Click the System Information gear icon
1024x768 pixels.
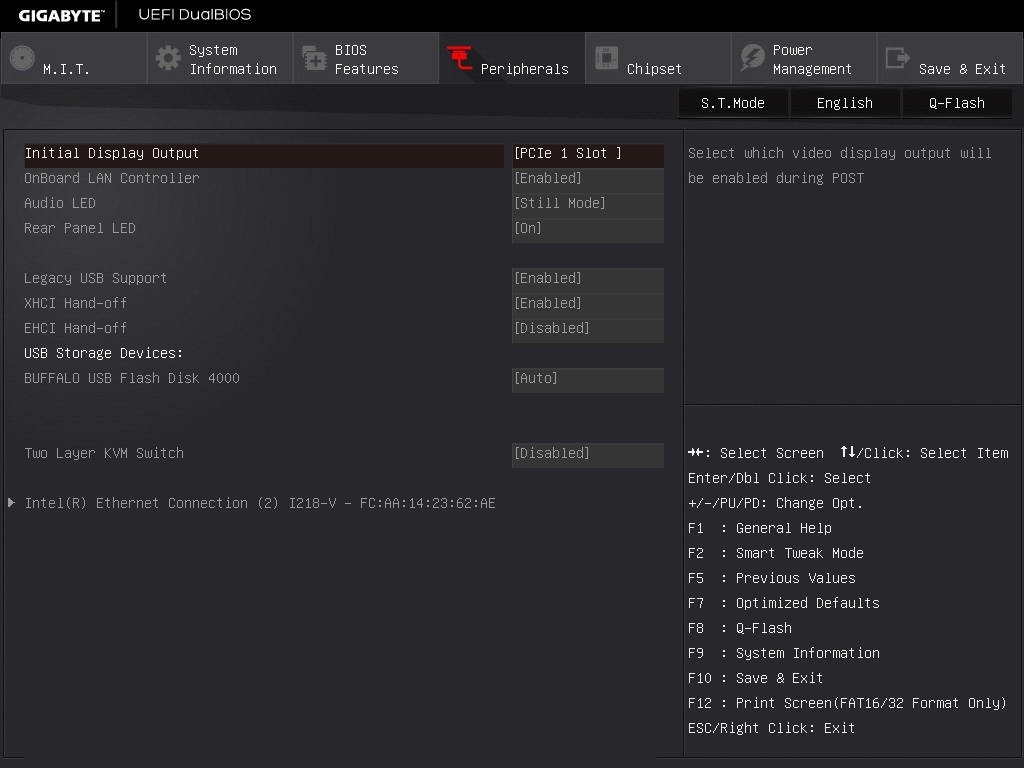click(168, 58)
